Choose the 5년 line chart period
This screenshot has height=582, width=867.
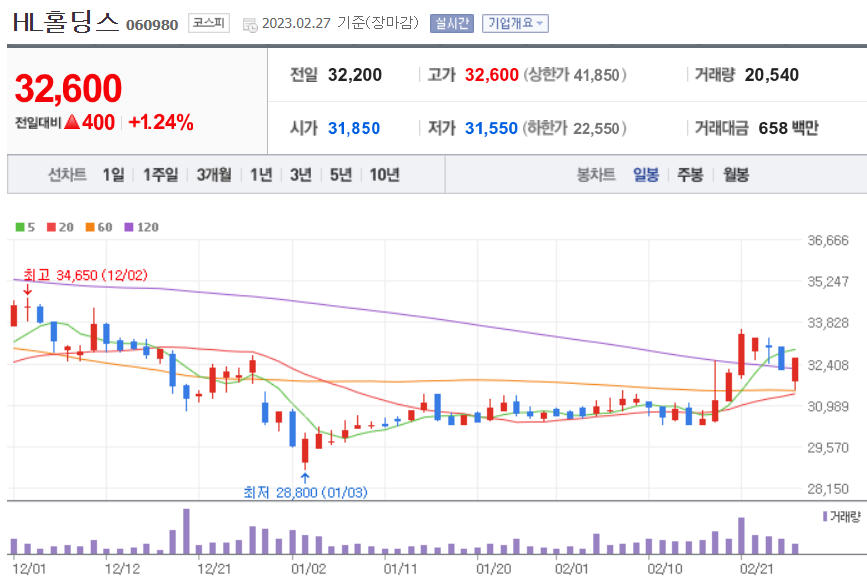(341, 175)
